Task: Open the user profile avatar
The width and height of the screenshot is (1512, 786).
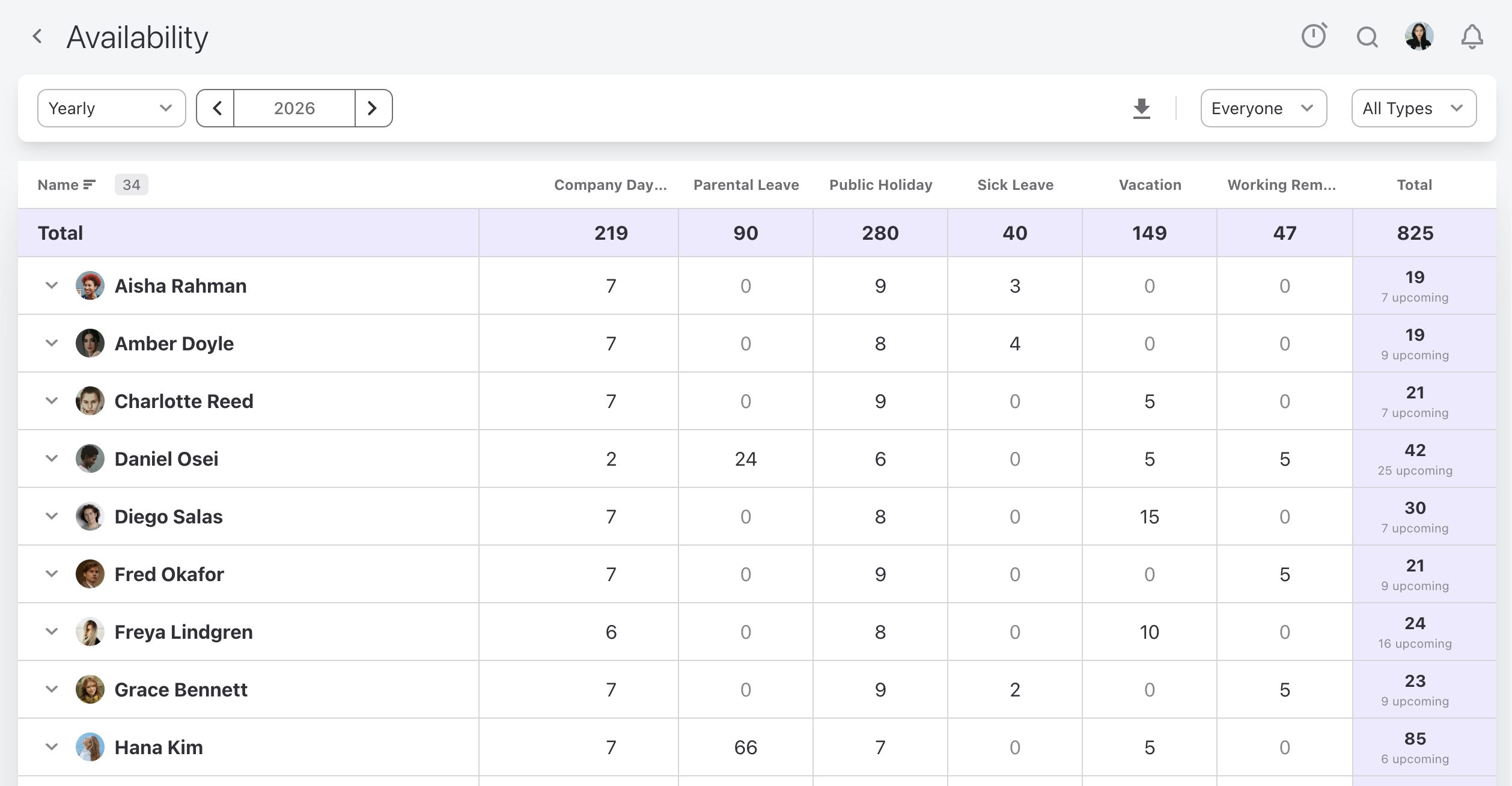Action: [1419, 37]
